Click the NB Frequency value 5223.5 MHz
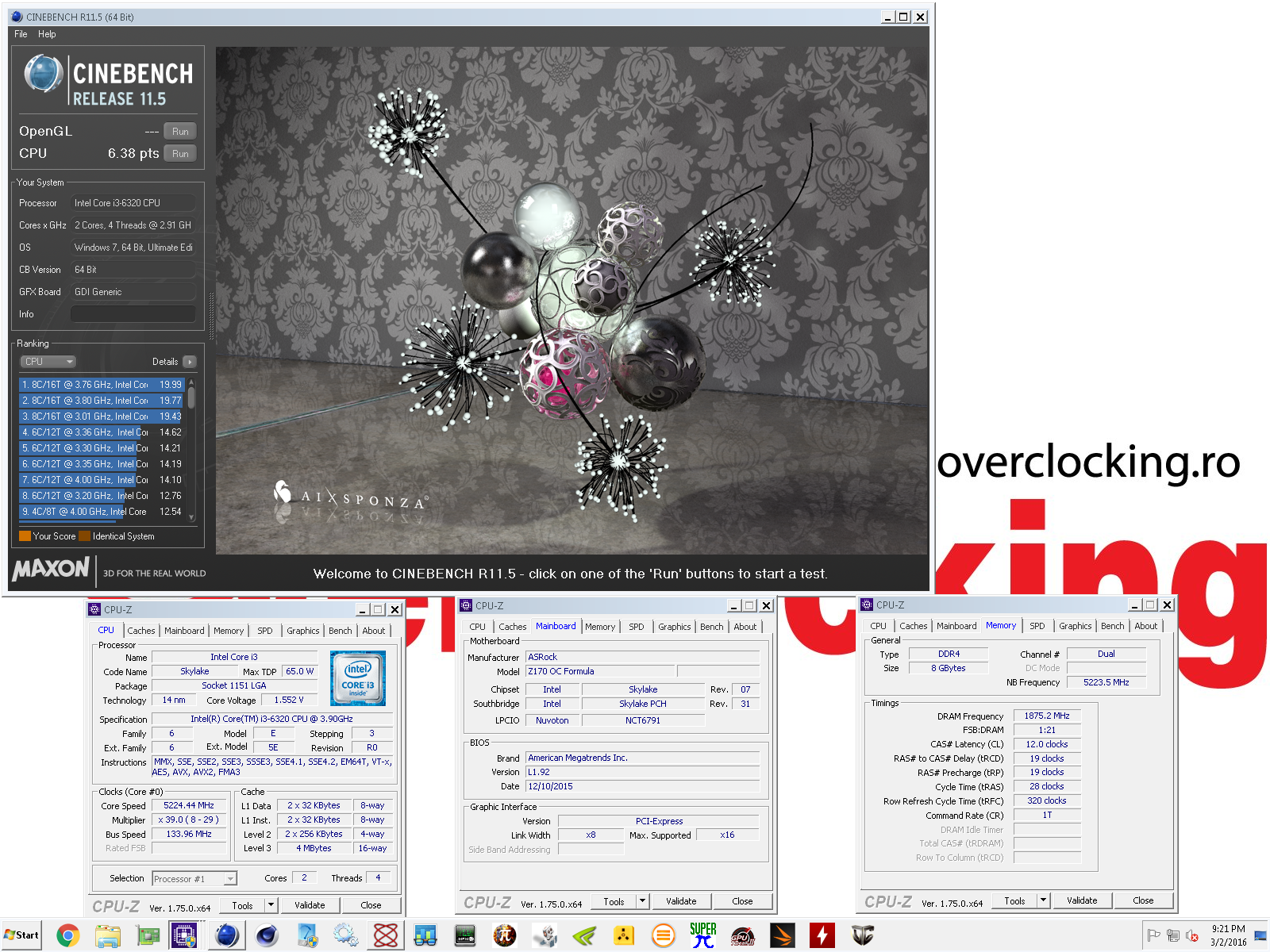Viewport: 1270px width, 952px height. [x=1106, y=682]
